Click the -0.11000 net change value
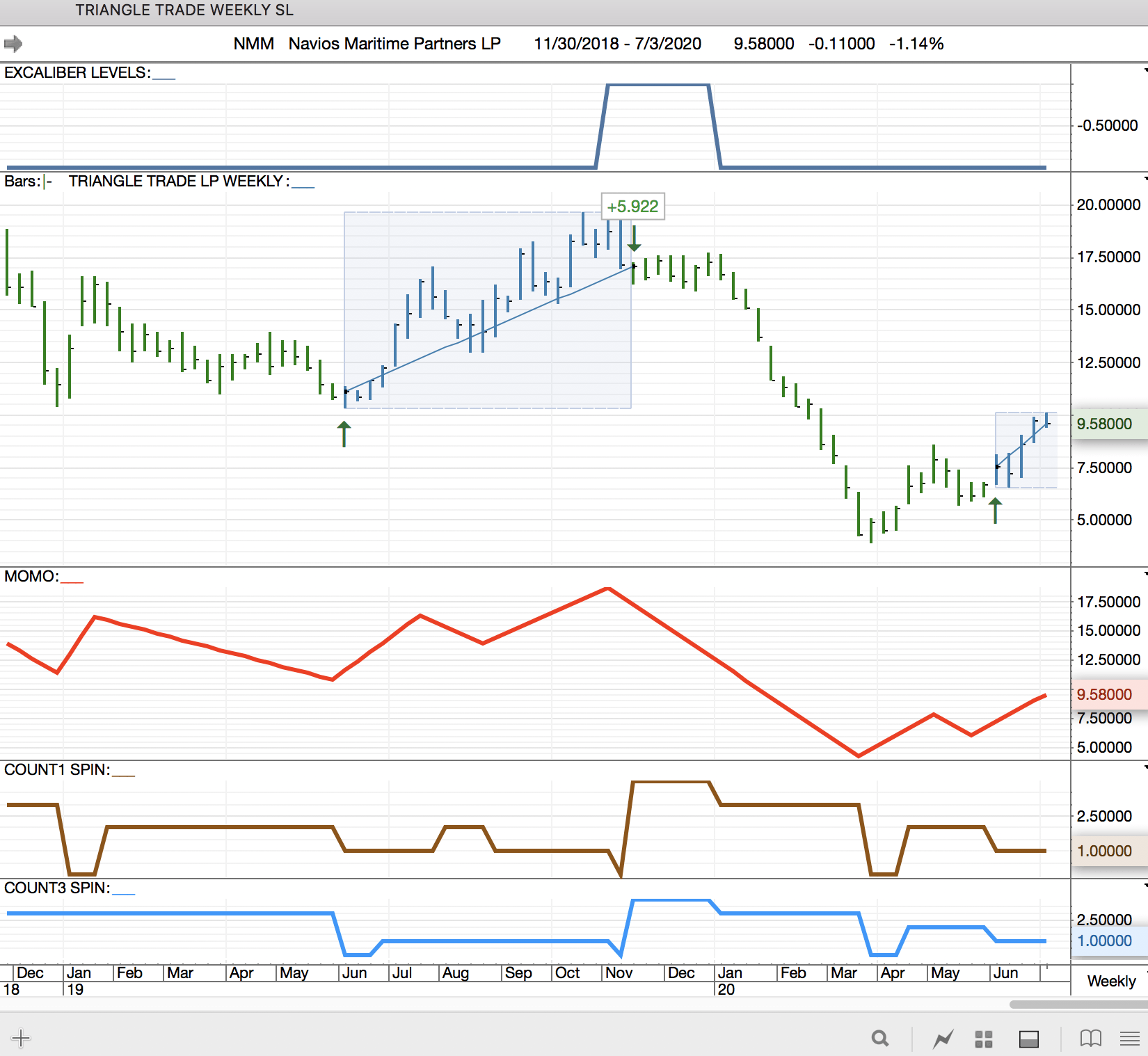The image size is (1148, 1056). [841, 44]
